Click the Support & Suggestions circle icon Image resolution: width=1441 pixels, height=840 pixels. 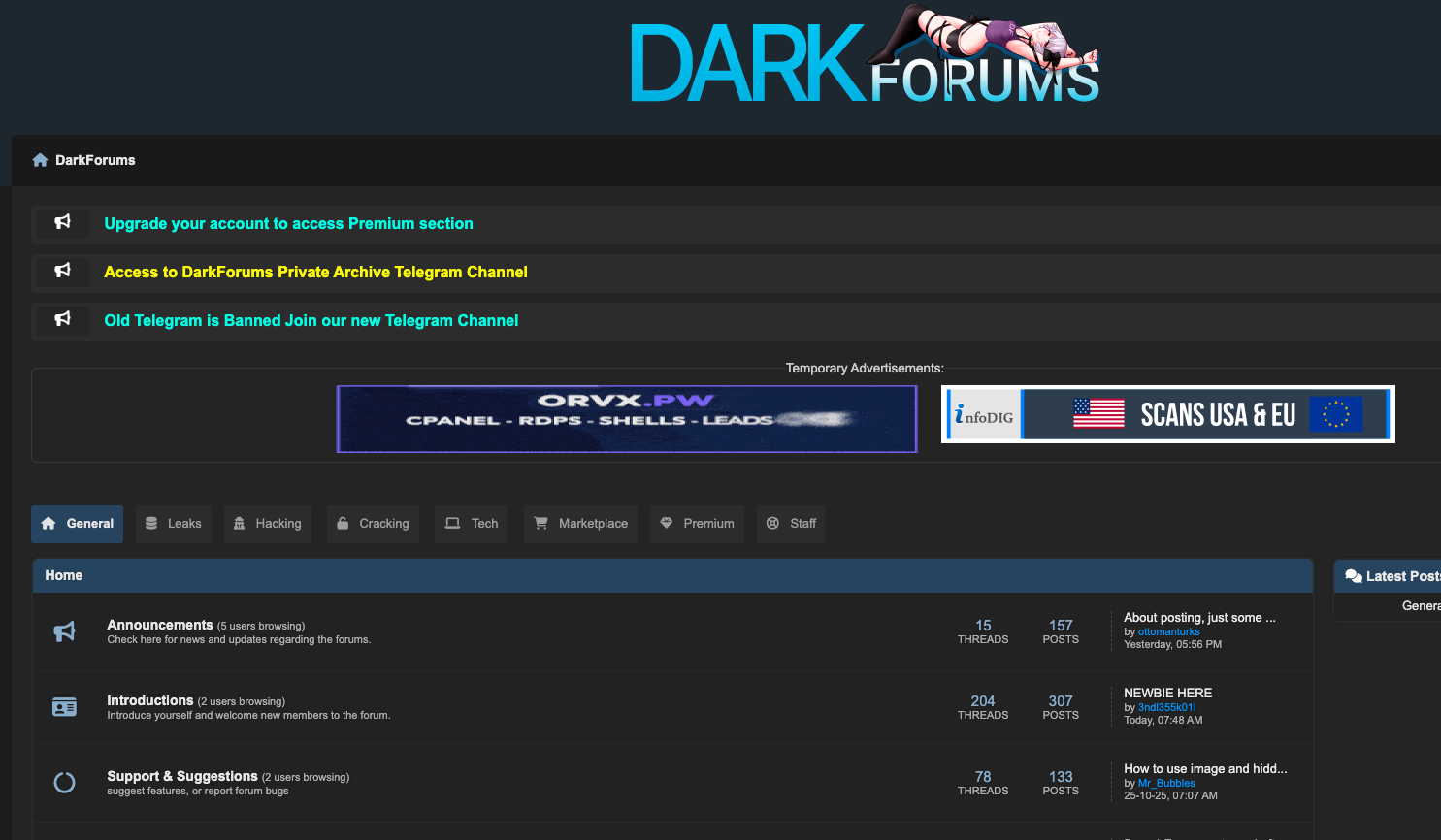tap(64, 782)
